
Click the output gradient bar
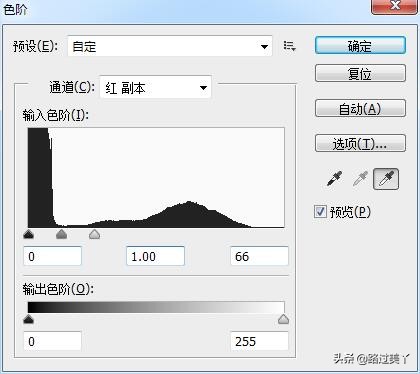pos(156,307)
